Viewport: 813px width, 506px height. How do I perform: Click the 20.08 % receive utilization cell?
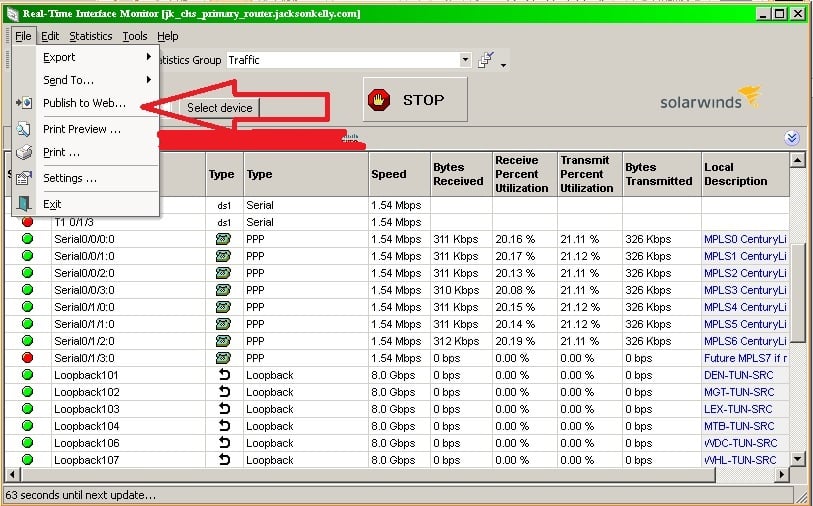[525, 290]
